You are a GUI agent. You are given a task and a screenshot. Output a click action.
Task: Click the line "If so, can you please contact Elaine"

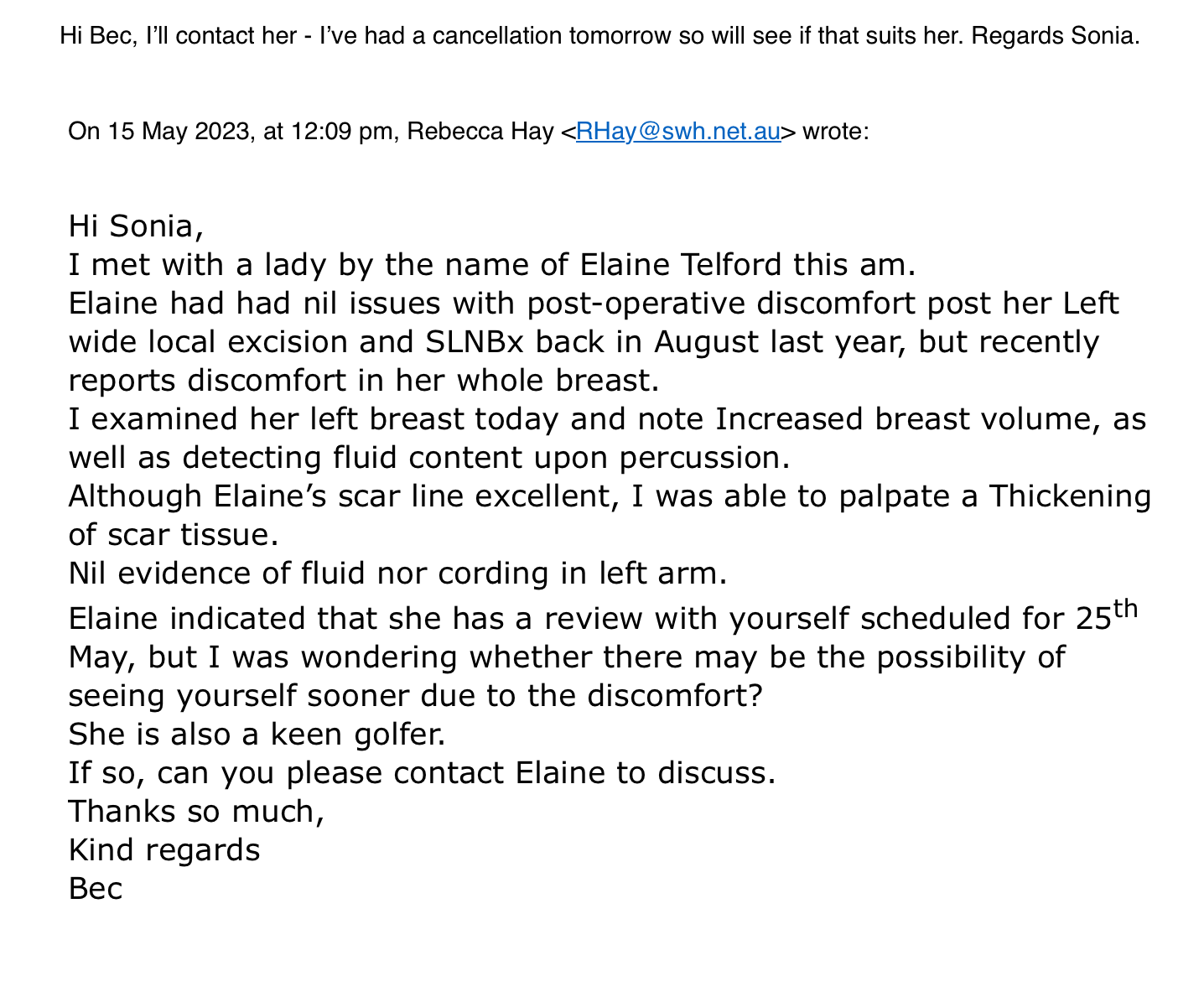click(422, 772)
